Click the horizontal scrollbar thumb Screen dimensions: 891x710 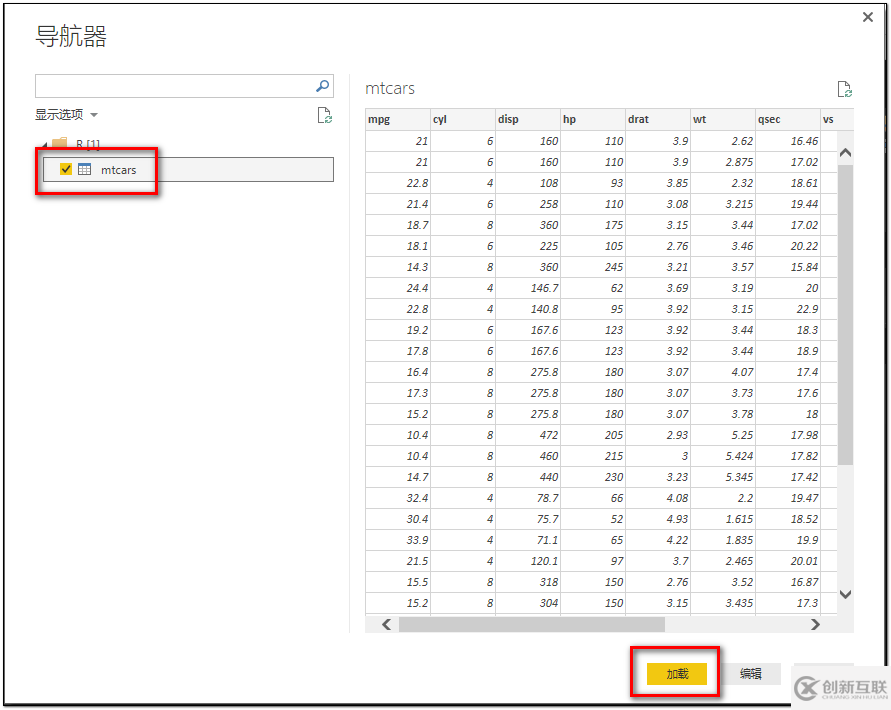(531, 624)
